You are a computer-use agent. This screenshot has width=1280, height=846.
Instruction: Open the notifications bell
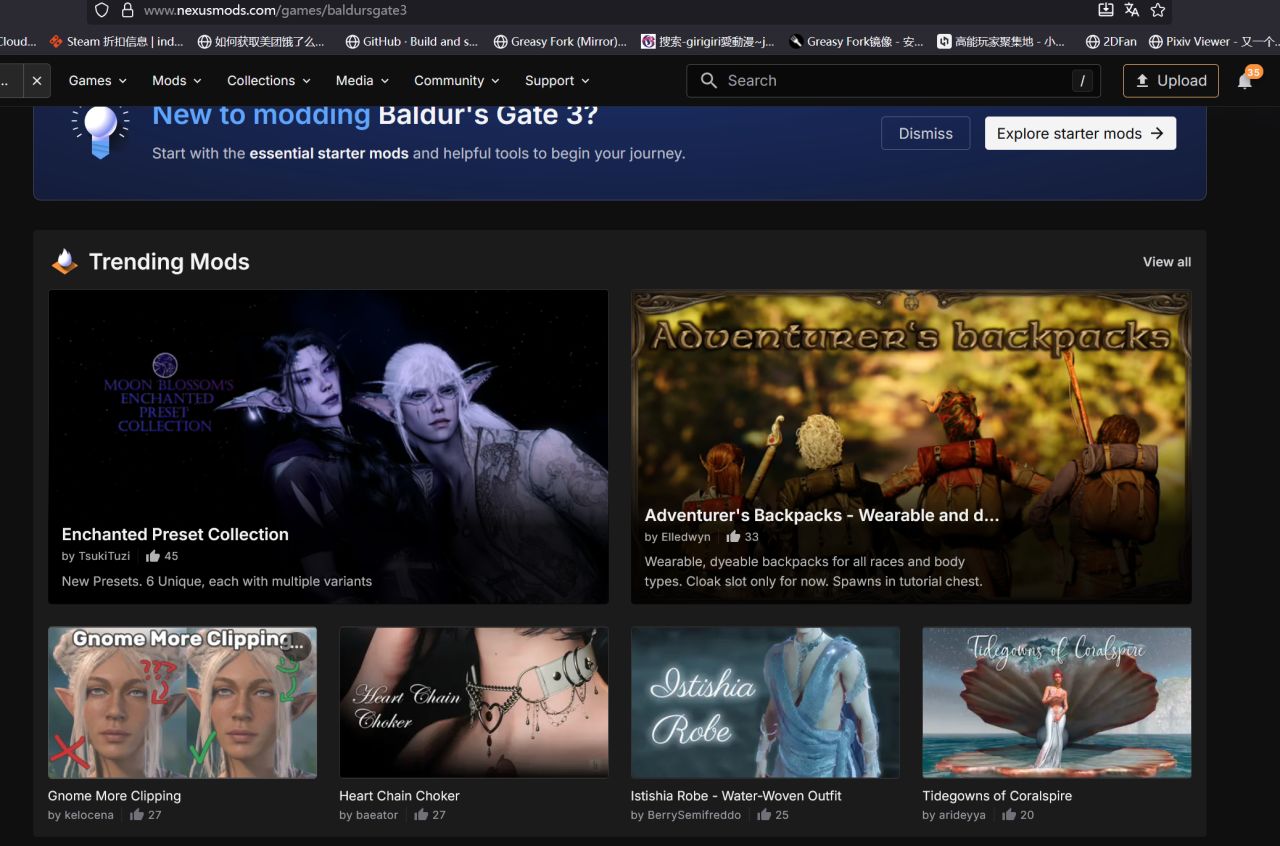pyautogui.click(x=1245, y=81)
